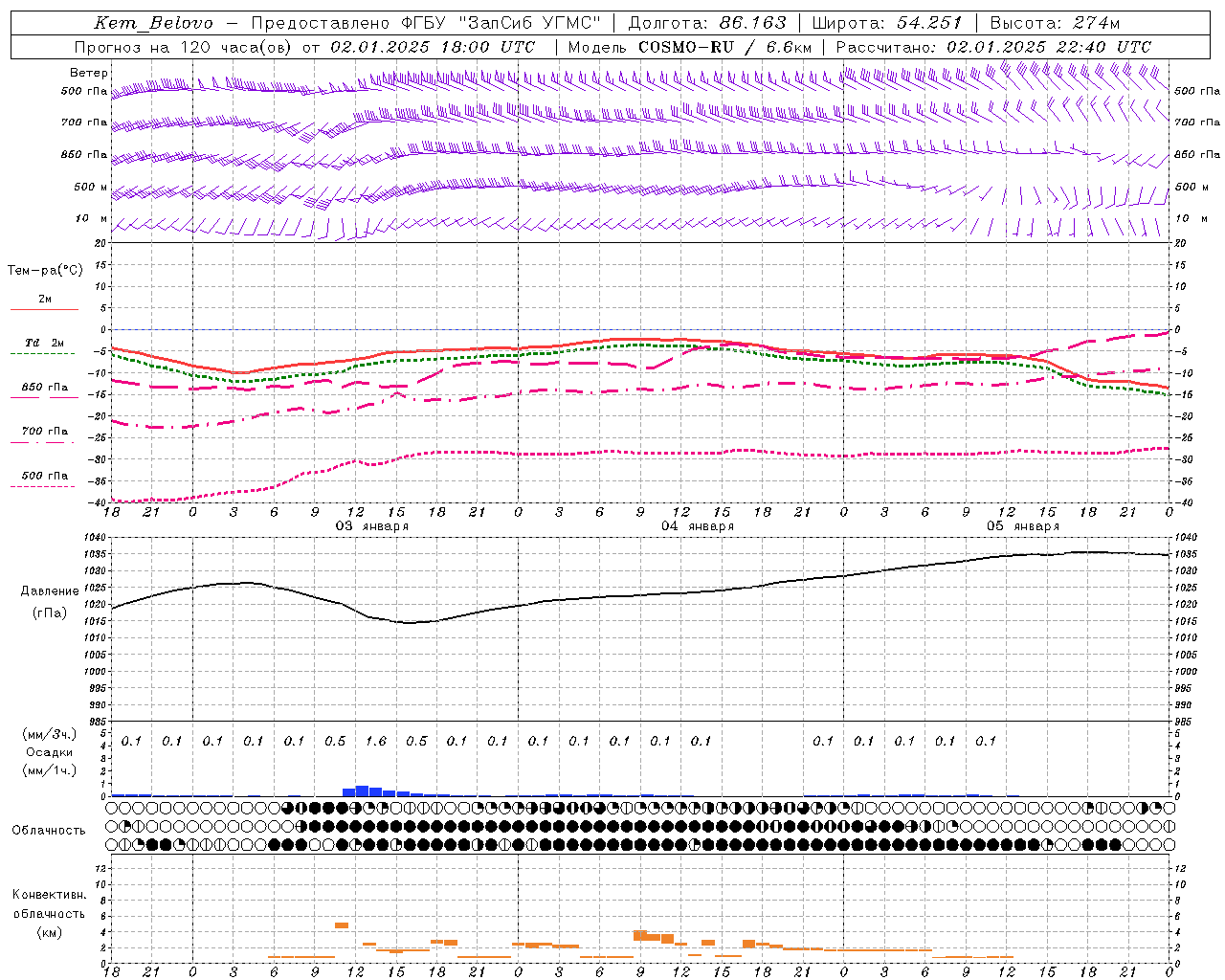Screen dimensions: 1225x980
Task: Select the text Предоставлено ФГБУ "ЗапСиб УГМС"
Action: coord(426,23)
